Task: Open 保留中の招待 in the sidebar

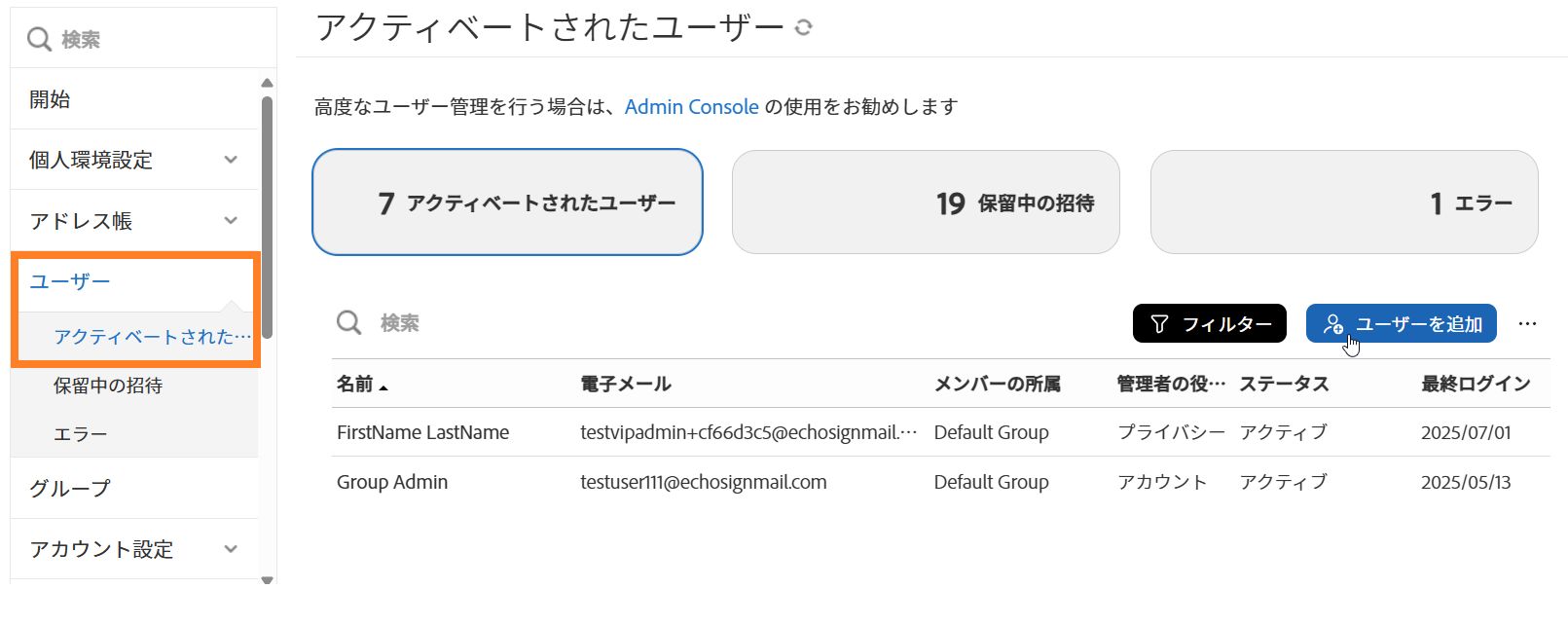Action: pos(108,386)
